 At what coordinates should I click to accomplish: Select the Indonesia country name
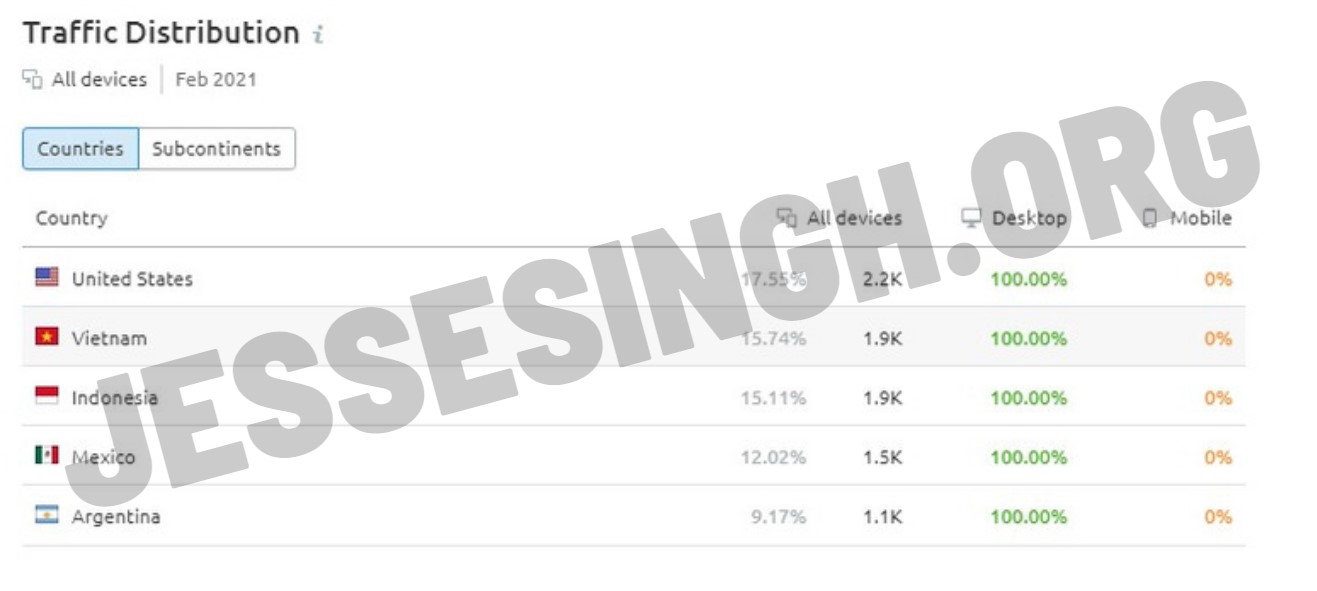tap(115, 397)
